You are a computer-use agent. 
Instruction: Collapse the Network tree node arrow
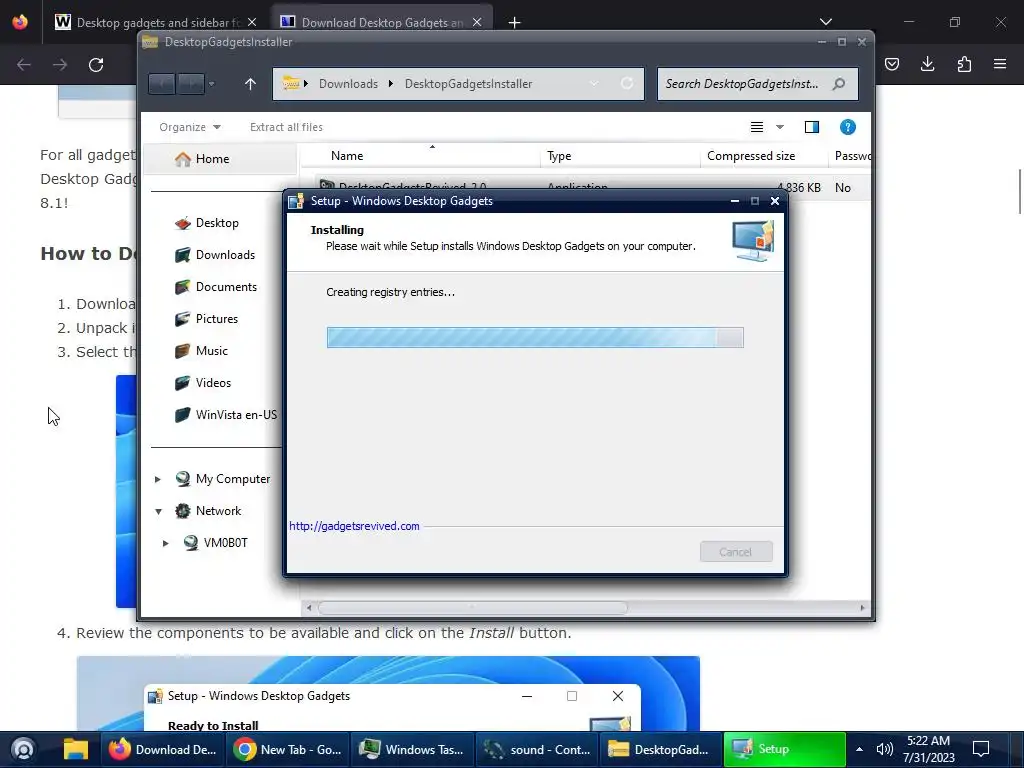(x=158, y=511)
